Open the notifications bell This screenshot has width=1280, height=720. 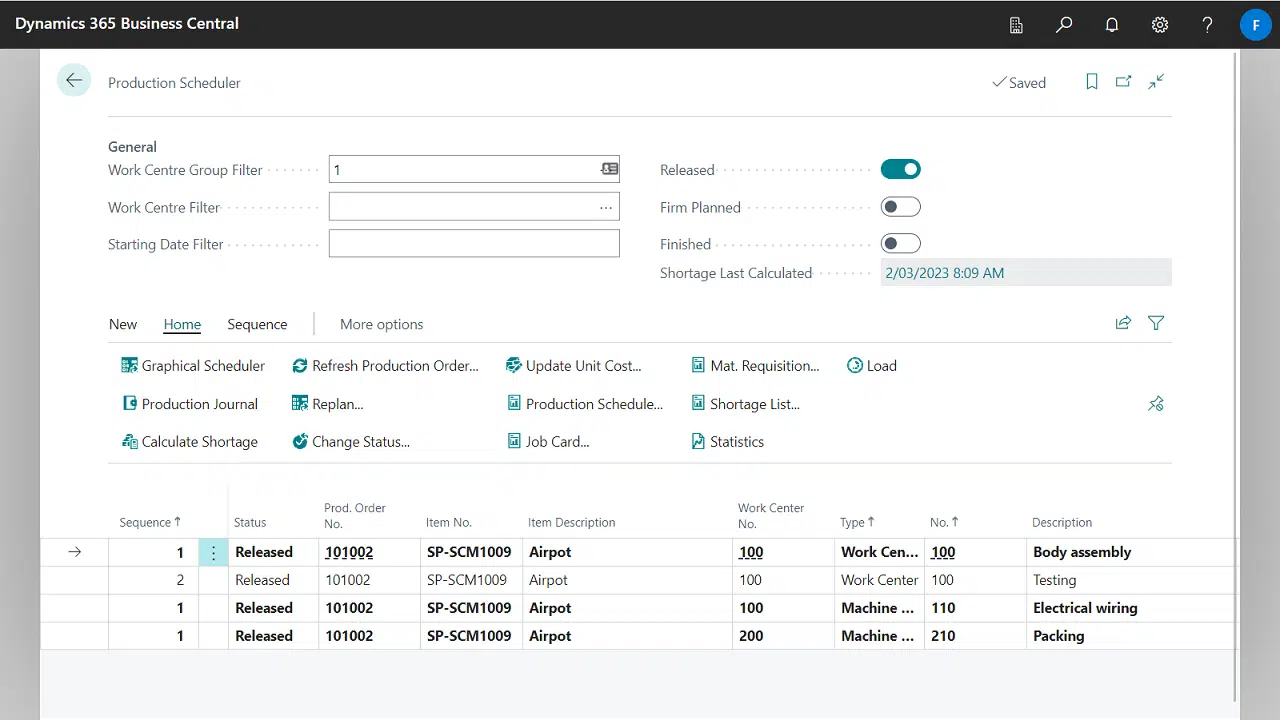click(x=1112, y=25)
